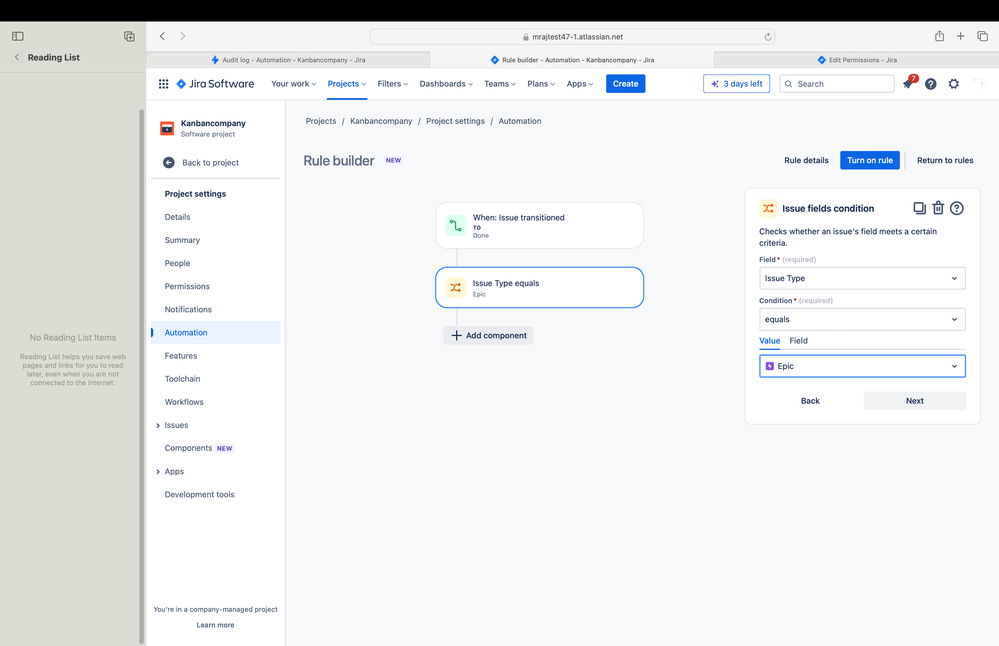Expand the Filters menu
This screenshot has height=646, width=999.
tap(392, 84)
